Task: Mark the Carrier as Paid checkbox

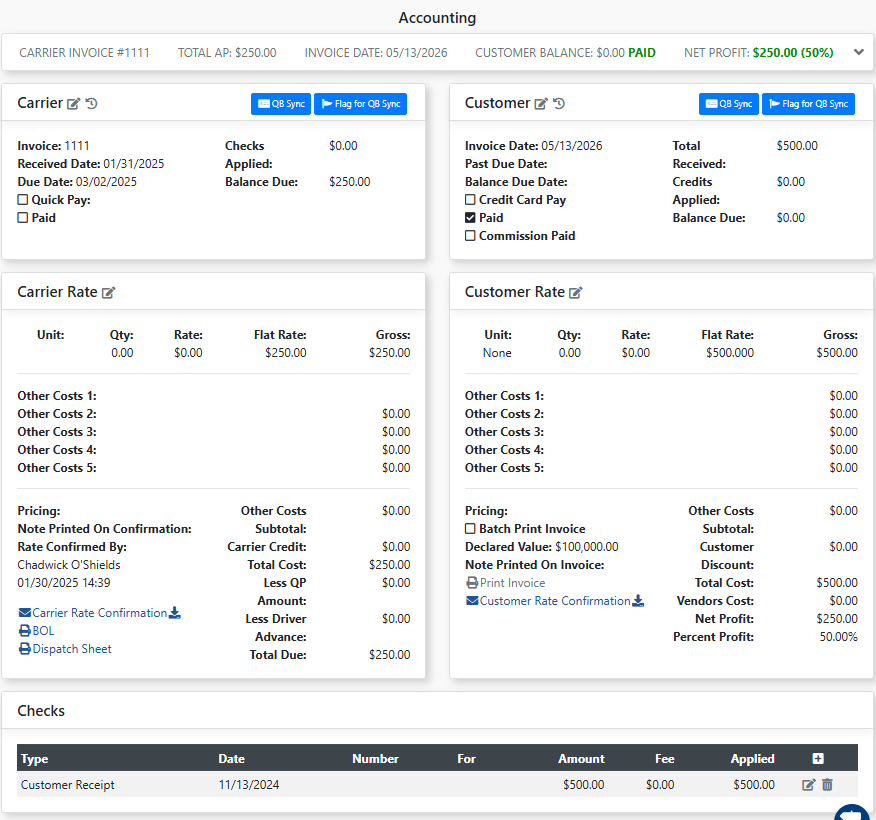Action: [x=23, y=218]
